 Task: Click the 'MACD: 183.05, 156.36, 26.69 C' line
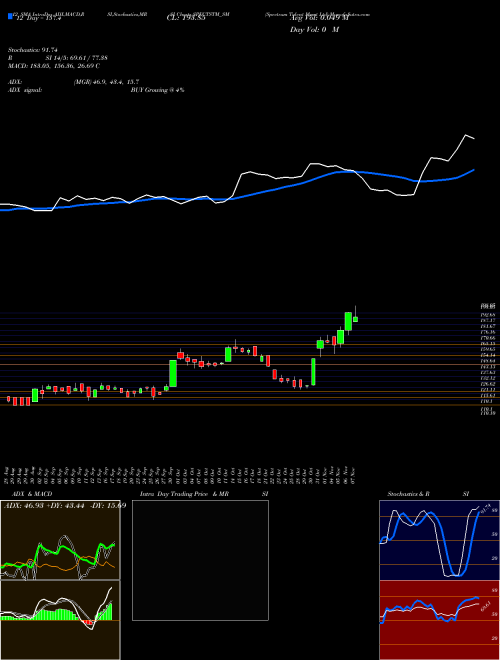coord(54,66)
